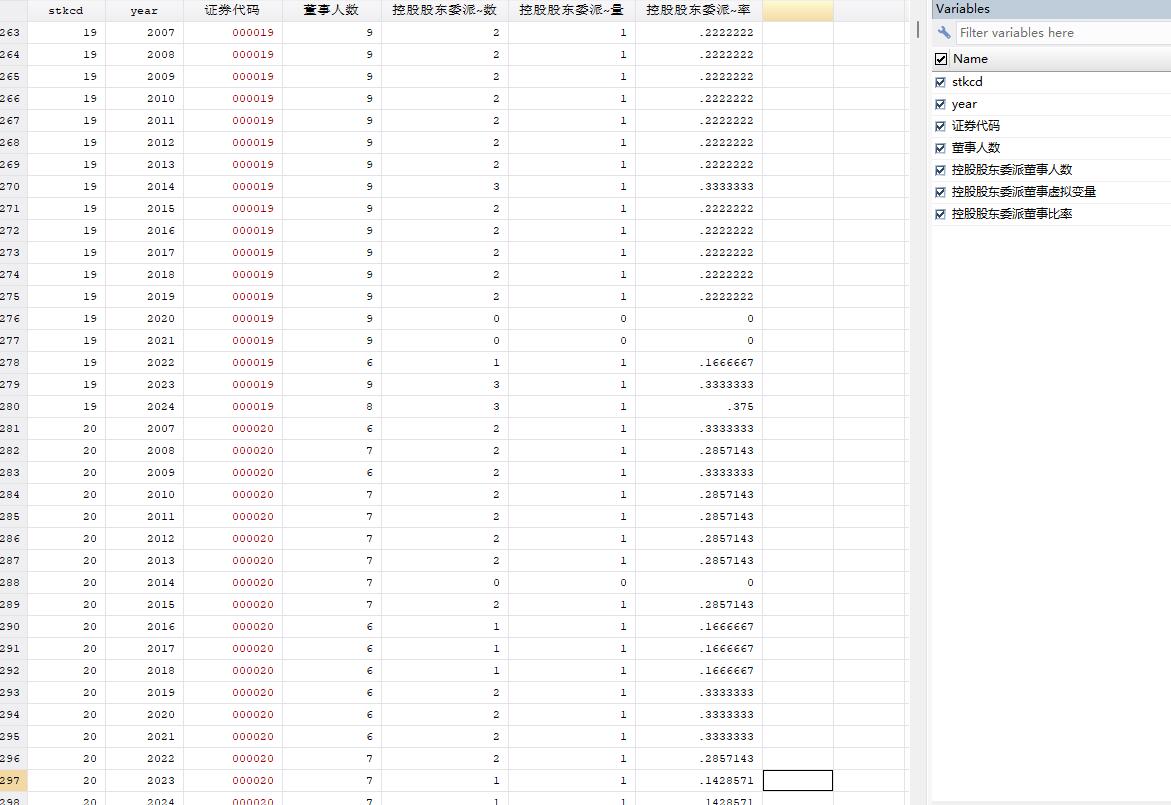Click 董事人数 value 8 in row 280
The width and height of the screenshot is (1171, 805).
(332, 406)
